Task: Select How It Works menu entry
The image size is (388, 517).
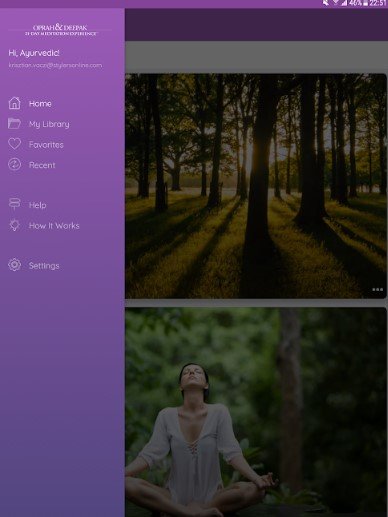Action: (54, 226)
